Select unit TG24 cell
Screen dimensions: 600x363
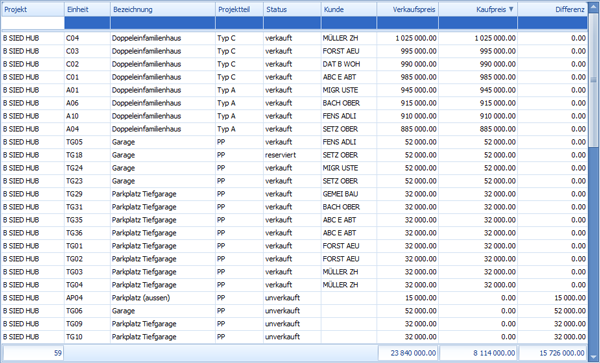pyautogui.click(x=87, y=168)
